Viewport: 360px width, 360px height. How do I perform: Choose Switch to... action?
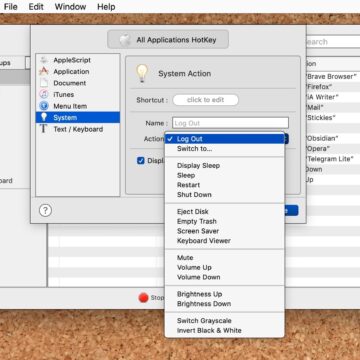tap(225, 149)
